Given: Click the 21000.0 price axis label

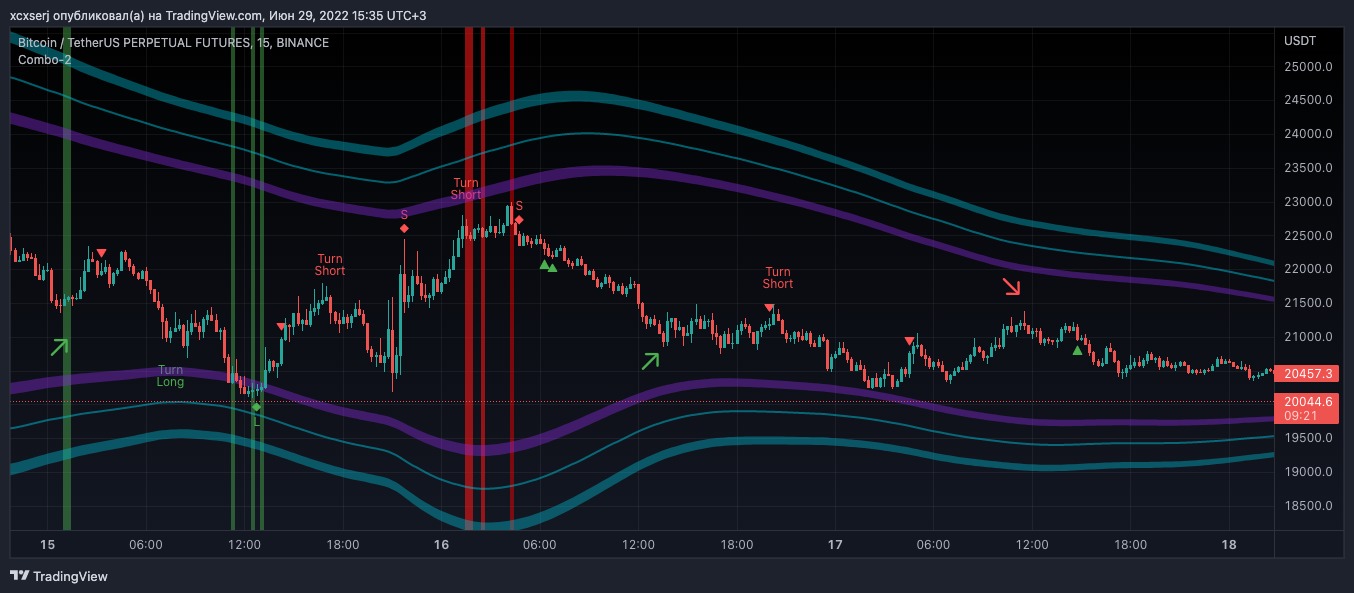Looking at the screenshot, I should [x=1308, y=337].
